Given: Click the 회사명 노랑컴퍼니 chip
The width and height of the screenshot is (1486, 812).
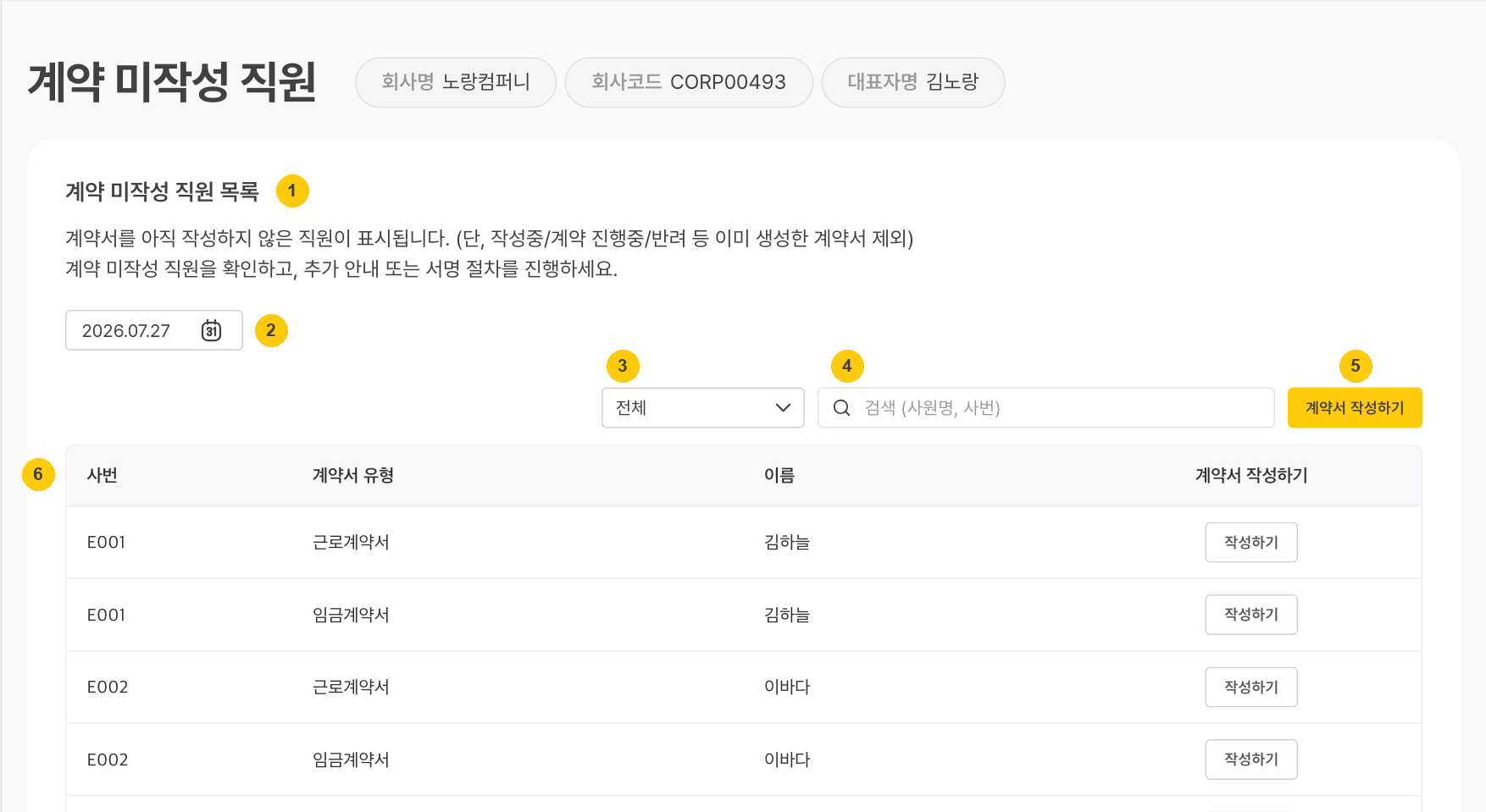Looking at the screenshot, I should pyautogui.click(x=456, y=82).
